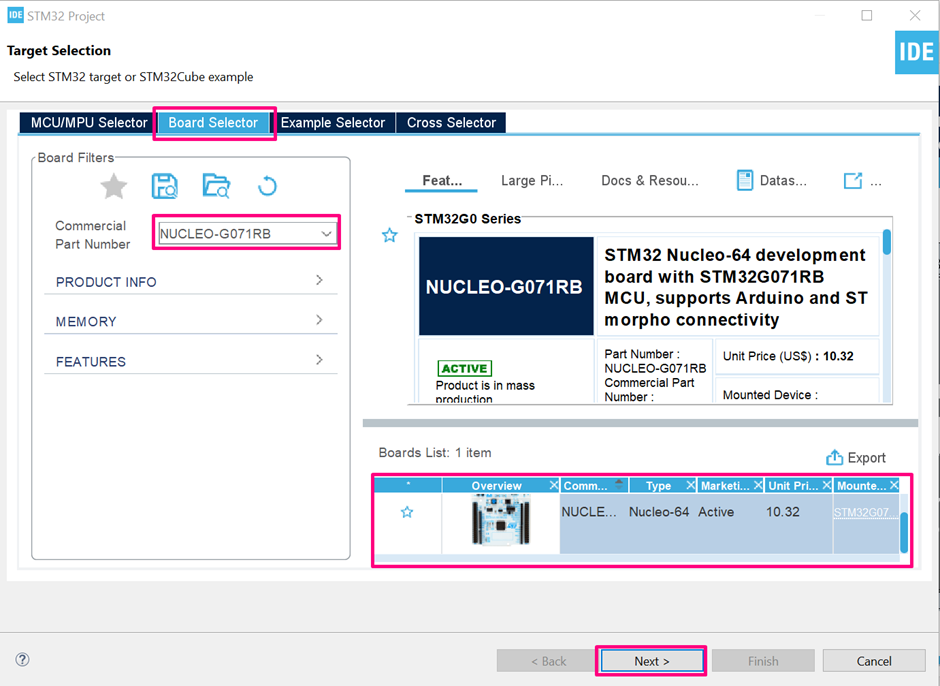The width and height of the screenshot is (940, 686).
Task: Open external link icon in feature tabs
Action: click(x=852, y=180)
